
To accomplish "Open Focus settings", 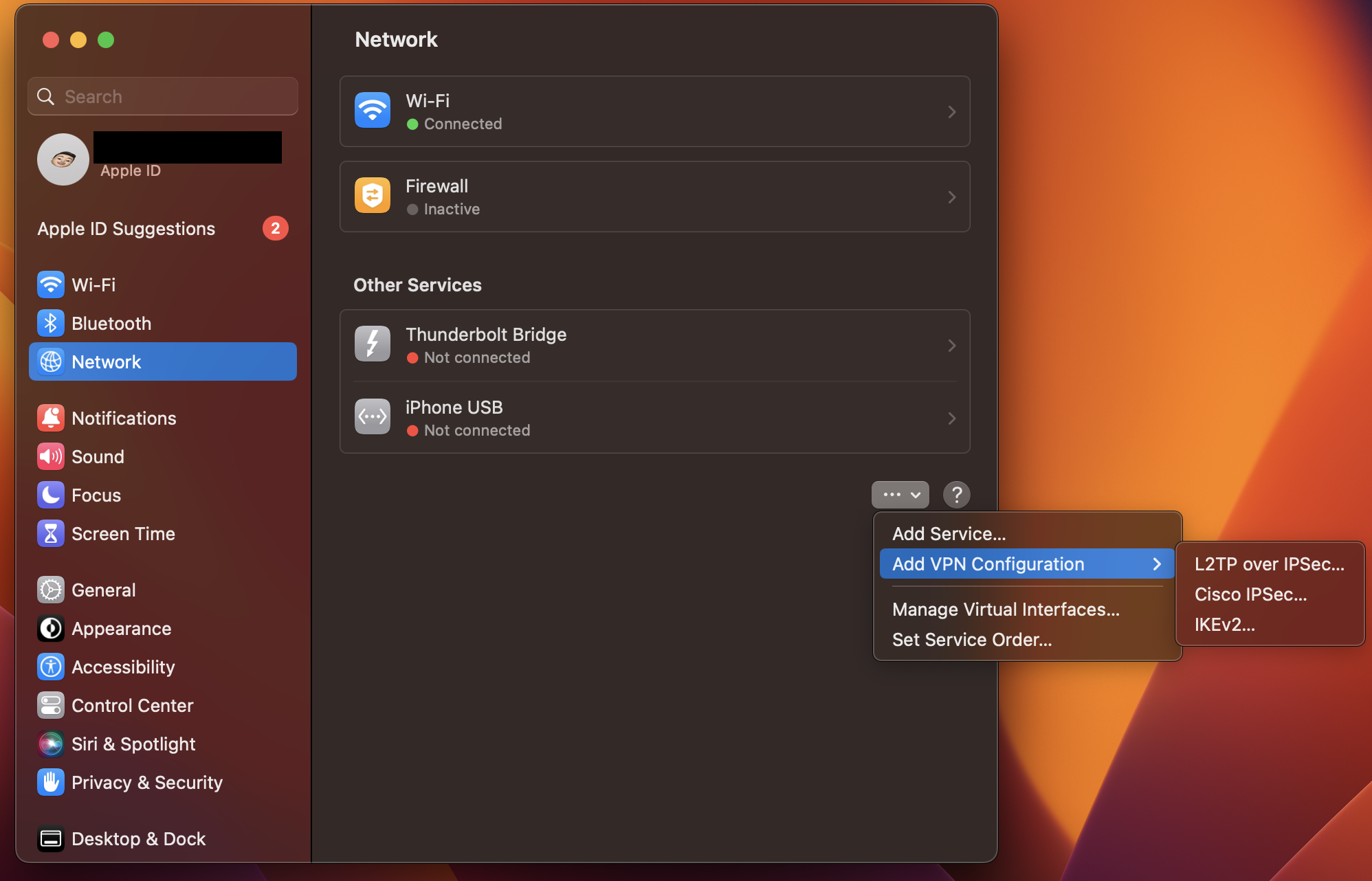I will click(x=163, y=495).
